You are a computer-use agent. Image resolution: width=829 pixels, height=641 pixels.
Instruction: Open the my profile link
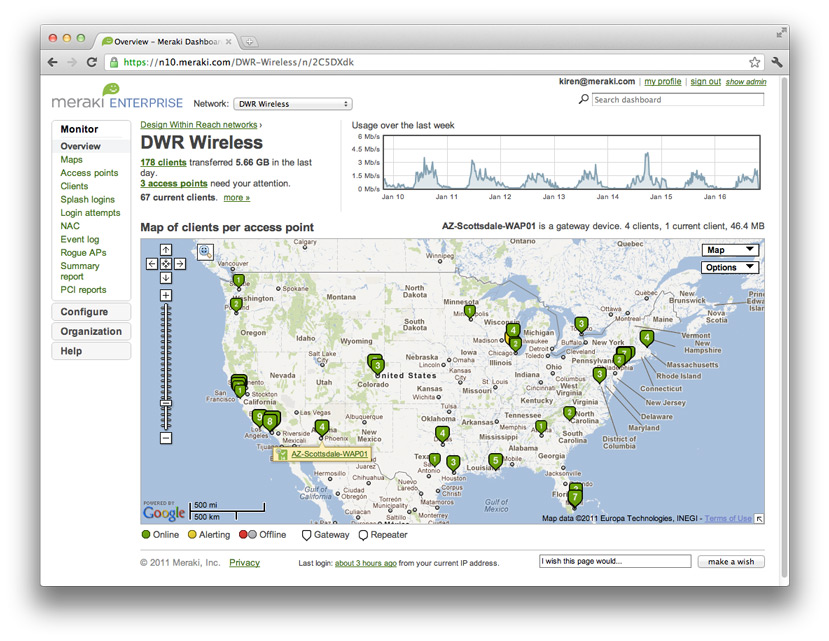point(662,81)
